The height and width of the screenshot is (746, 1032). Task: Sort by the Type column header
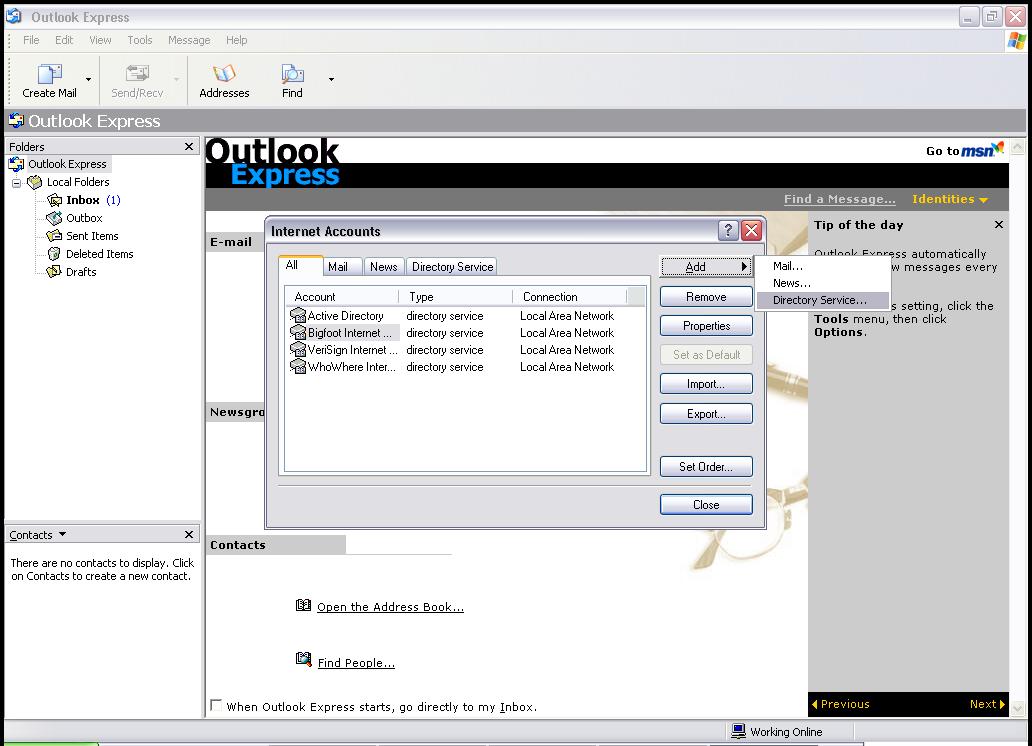pyautogui.click(x=455, y=297)
